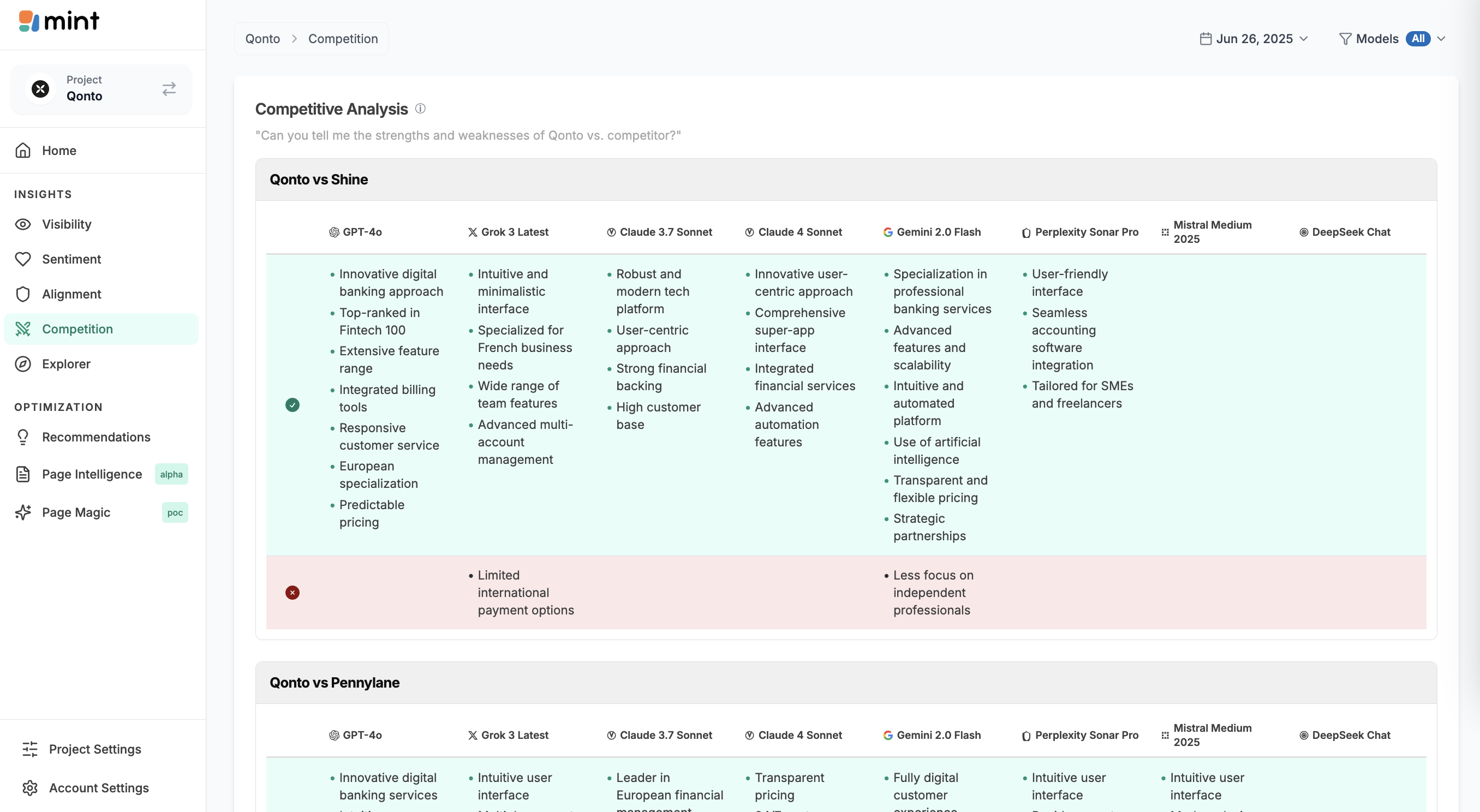Open Account Settings
The height and width of the screenshot is (812, 1480).
click(99, 788)
